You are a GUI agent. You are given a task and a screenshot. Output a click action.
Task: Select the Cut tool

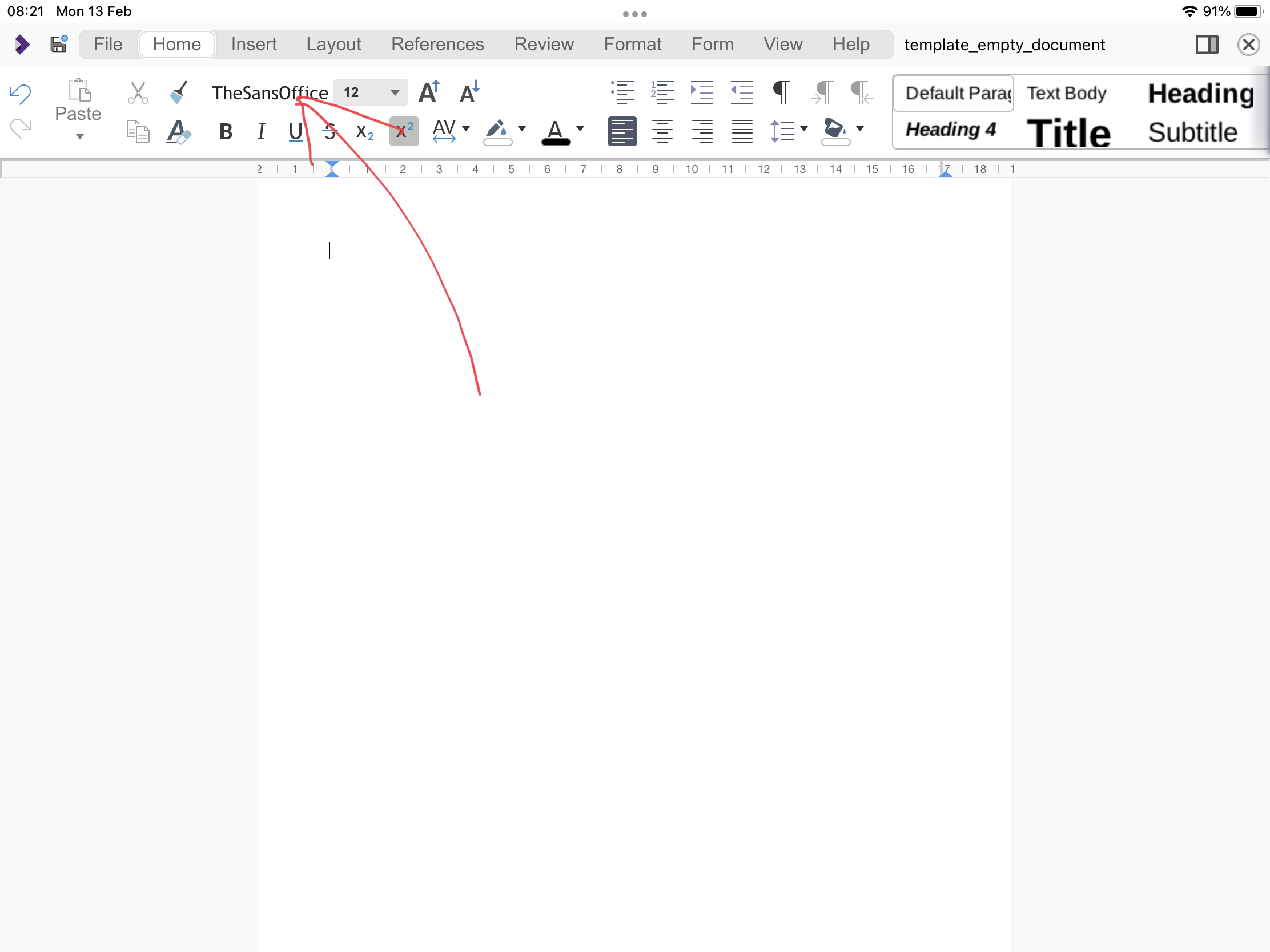coord(137,92)
